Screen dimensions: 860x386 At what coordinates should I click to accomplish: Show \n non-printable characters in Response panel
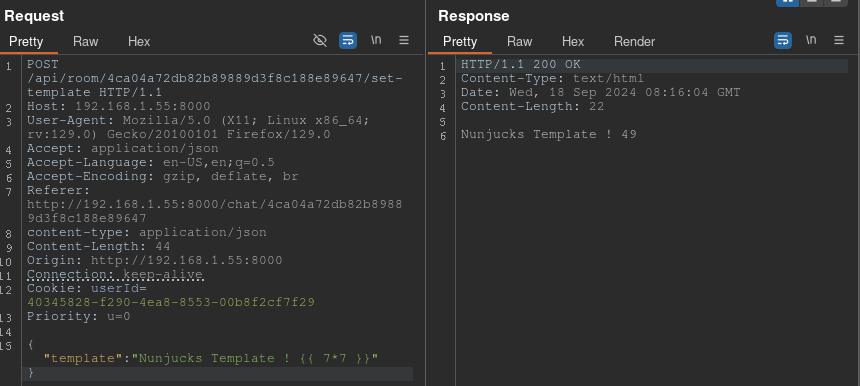(x=811, y=40)
